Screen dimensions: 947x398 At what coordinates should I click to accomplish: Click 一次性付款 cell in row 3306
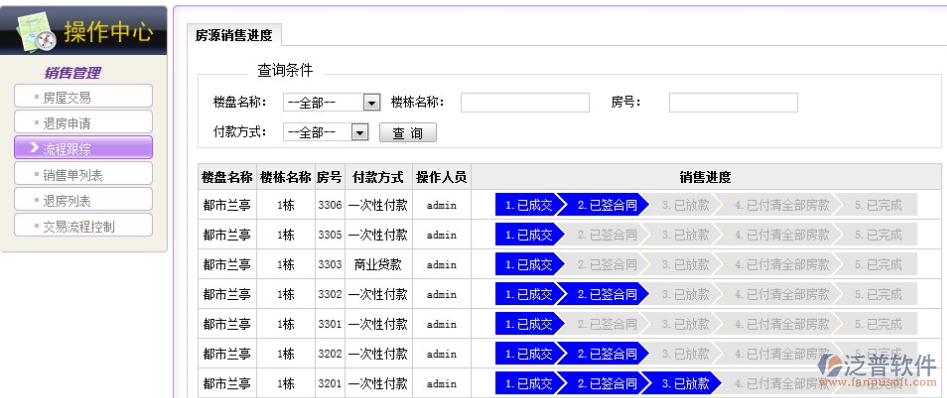(x=378, y=205)
